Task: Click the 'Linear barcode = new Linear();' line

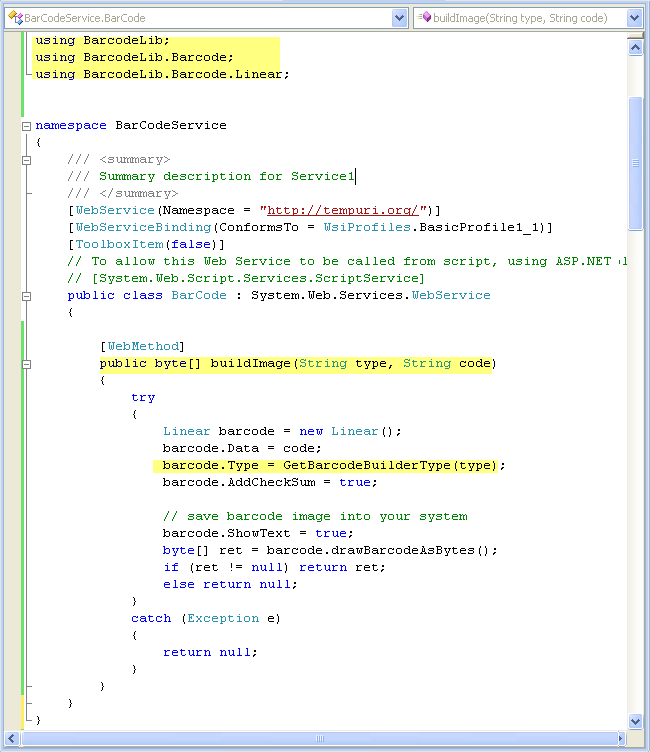Action: point(282,431)
